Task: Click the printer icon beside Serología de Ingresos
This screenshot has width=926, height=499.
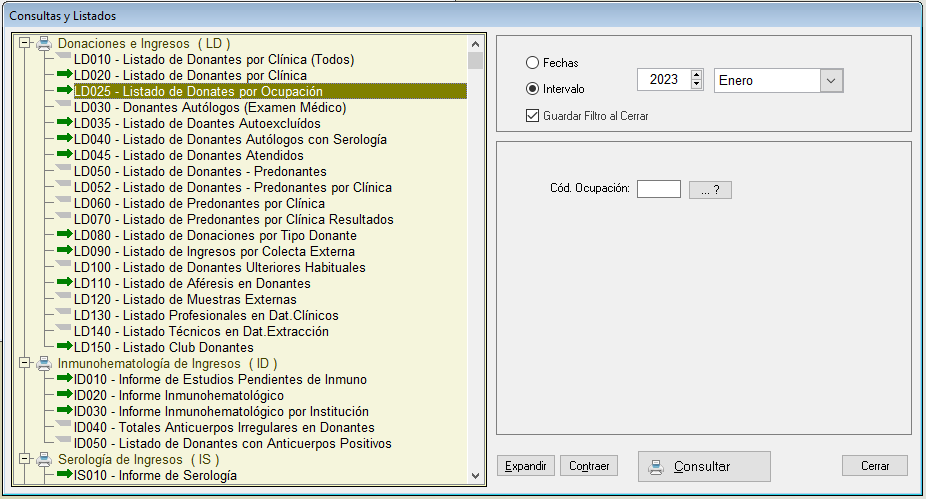Action: pyautogui.click(x=44, y=460)
